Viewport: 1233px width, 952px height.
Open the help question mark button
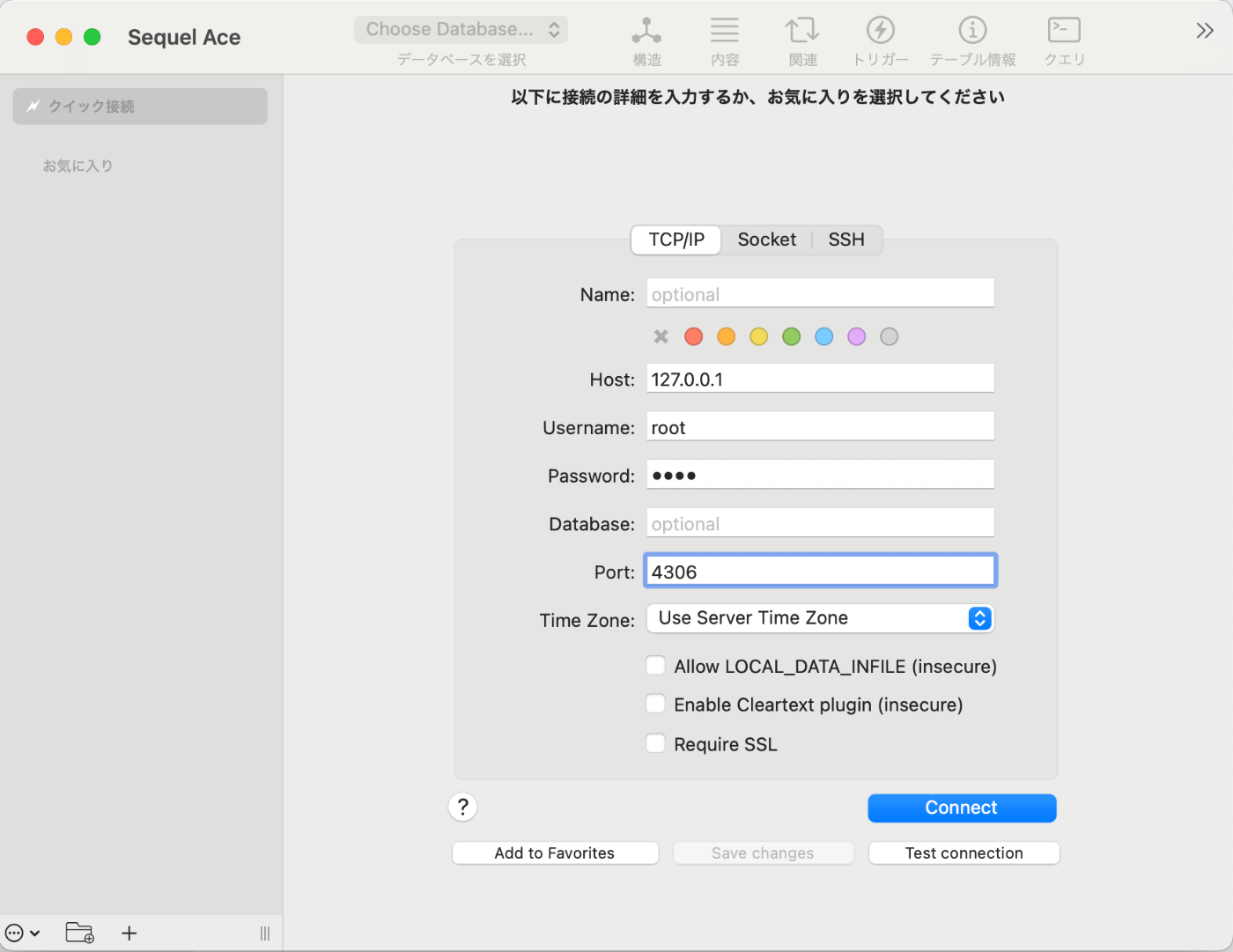(x=463, y=807)
